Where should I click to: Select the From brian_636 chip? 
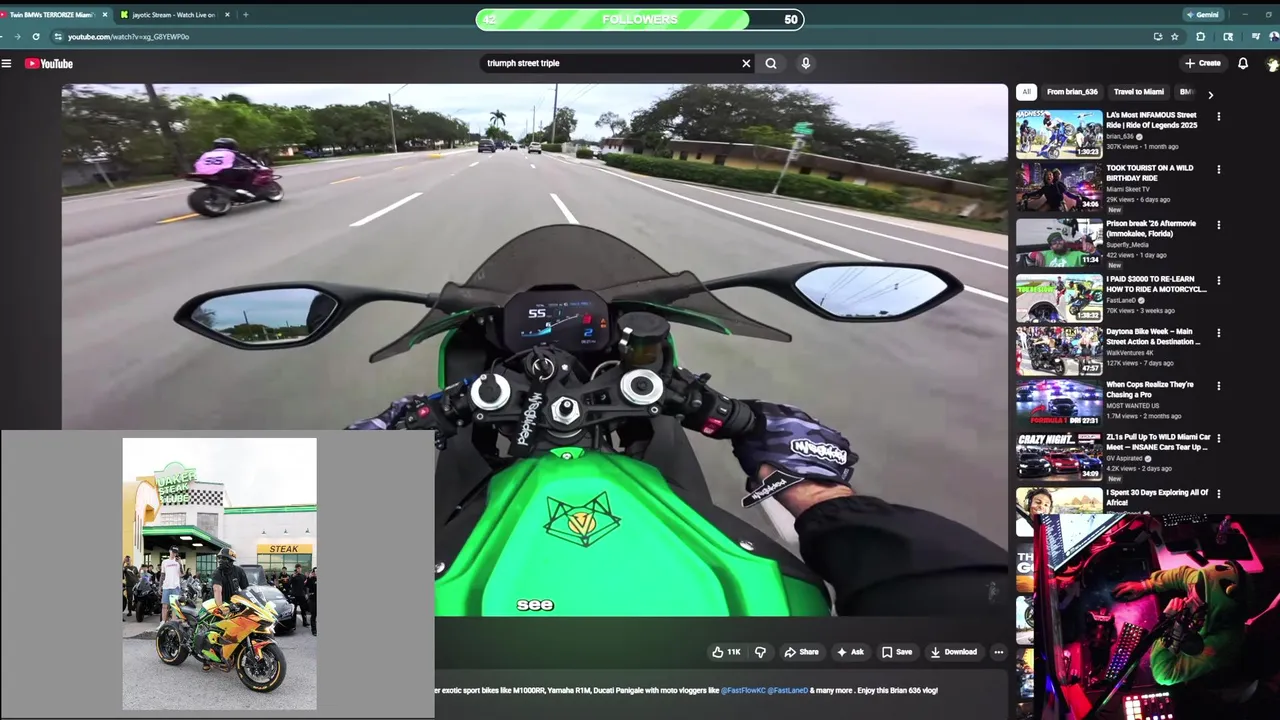[x=1072, y=92]
